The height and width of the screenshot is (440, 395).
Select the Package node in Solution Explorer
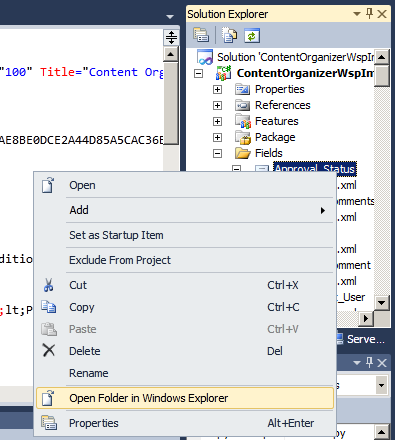pos(275,137)
